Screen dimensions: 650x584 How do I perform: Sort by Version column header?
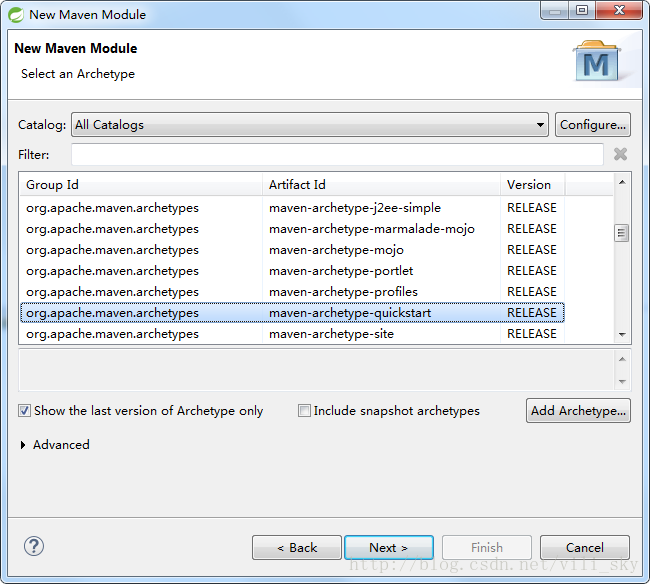(x=532, y=184)
